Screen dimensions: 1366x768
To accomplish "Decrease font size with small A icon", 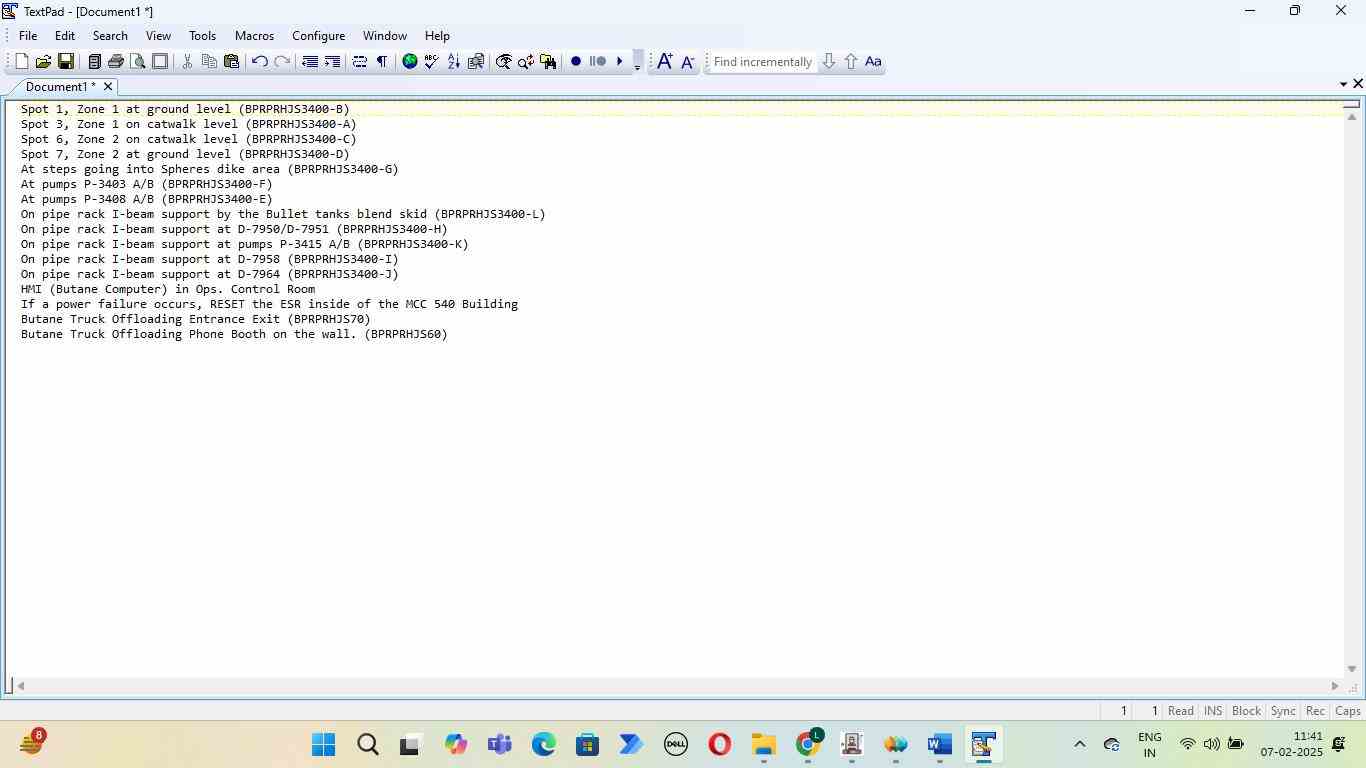I will click(x=687, y=62).
